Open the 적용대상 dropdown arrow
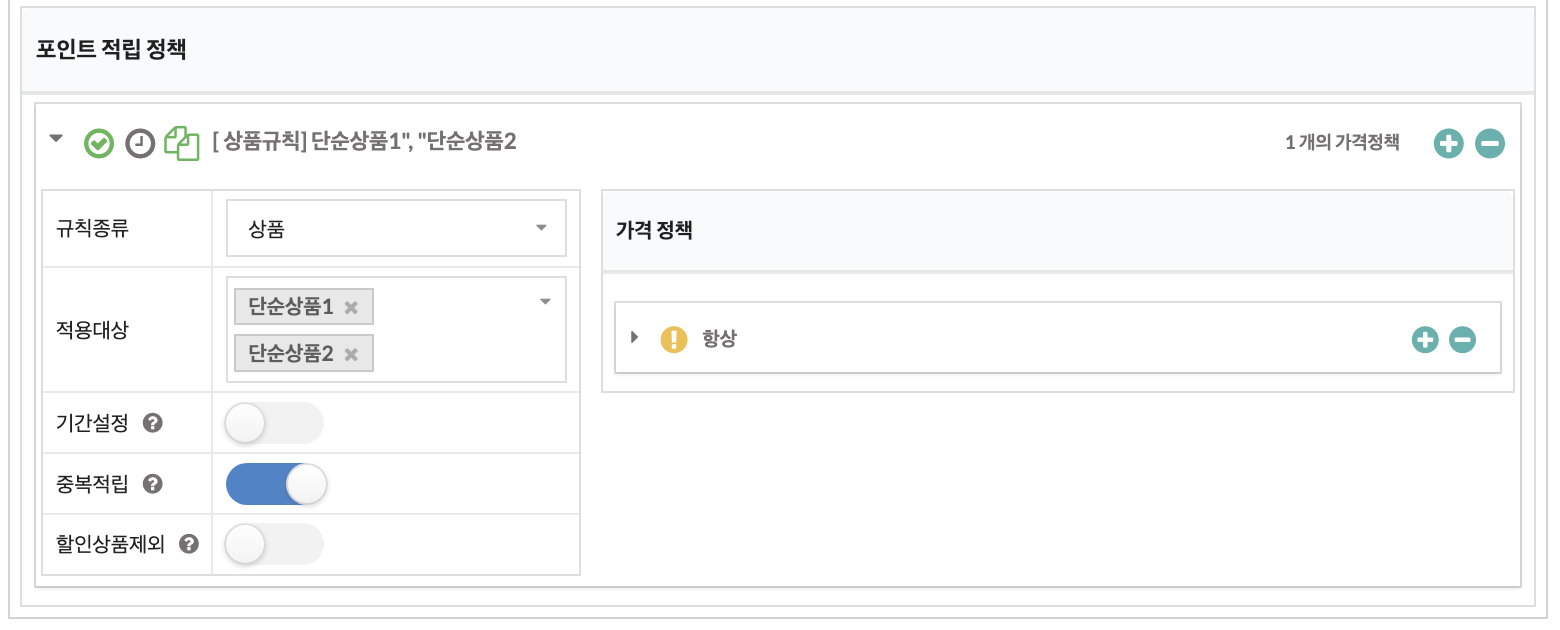The height and width of the screenshot is (630, 1560). (545, 301)
